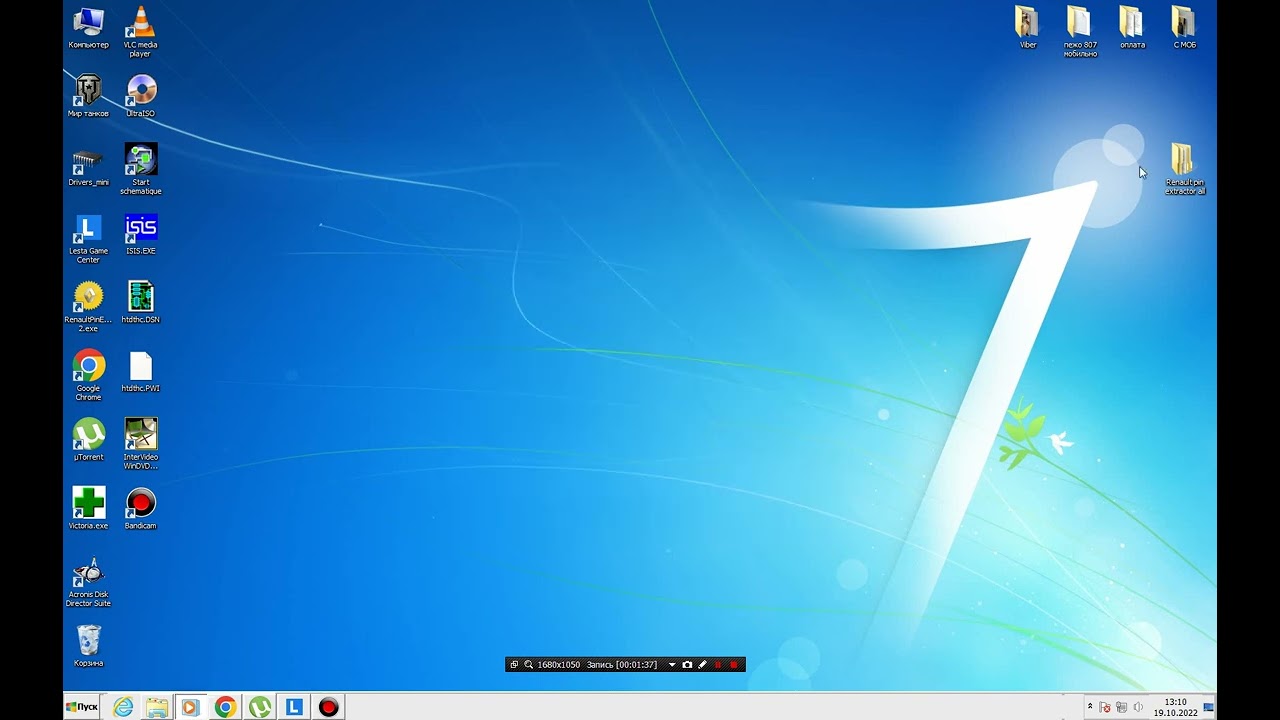Click the Bandicam bar window-mode icon

coord(515,665)
